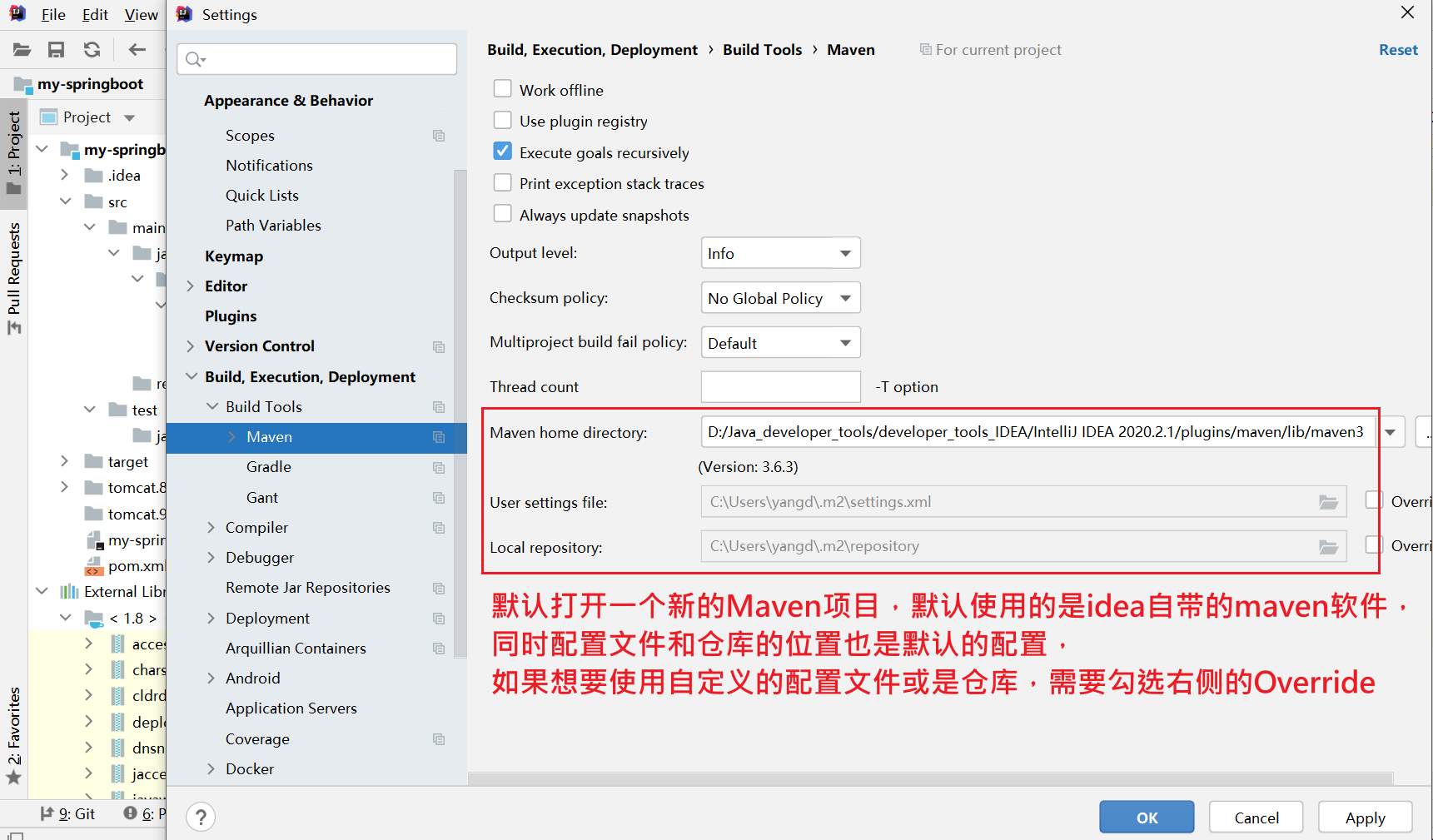
Task: Click the OK button
Action: tap(1147, 817)
